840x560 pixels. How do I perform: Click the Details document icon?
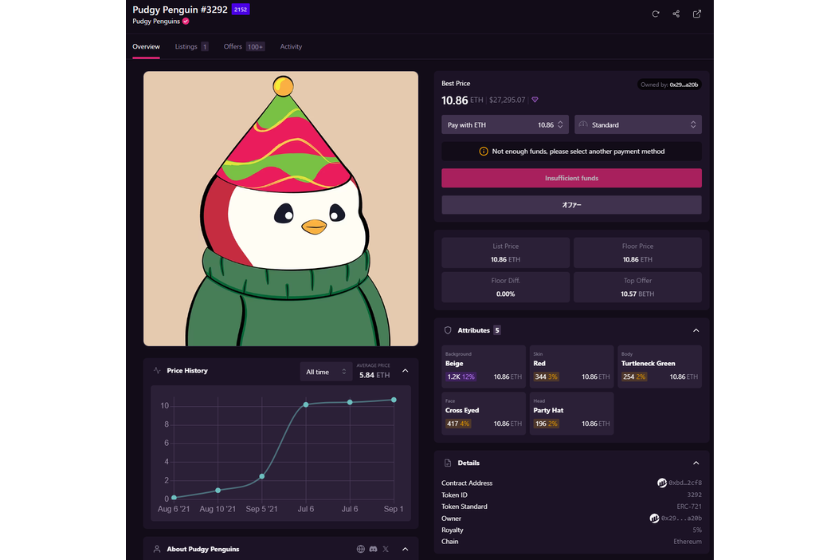[448, 463]
